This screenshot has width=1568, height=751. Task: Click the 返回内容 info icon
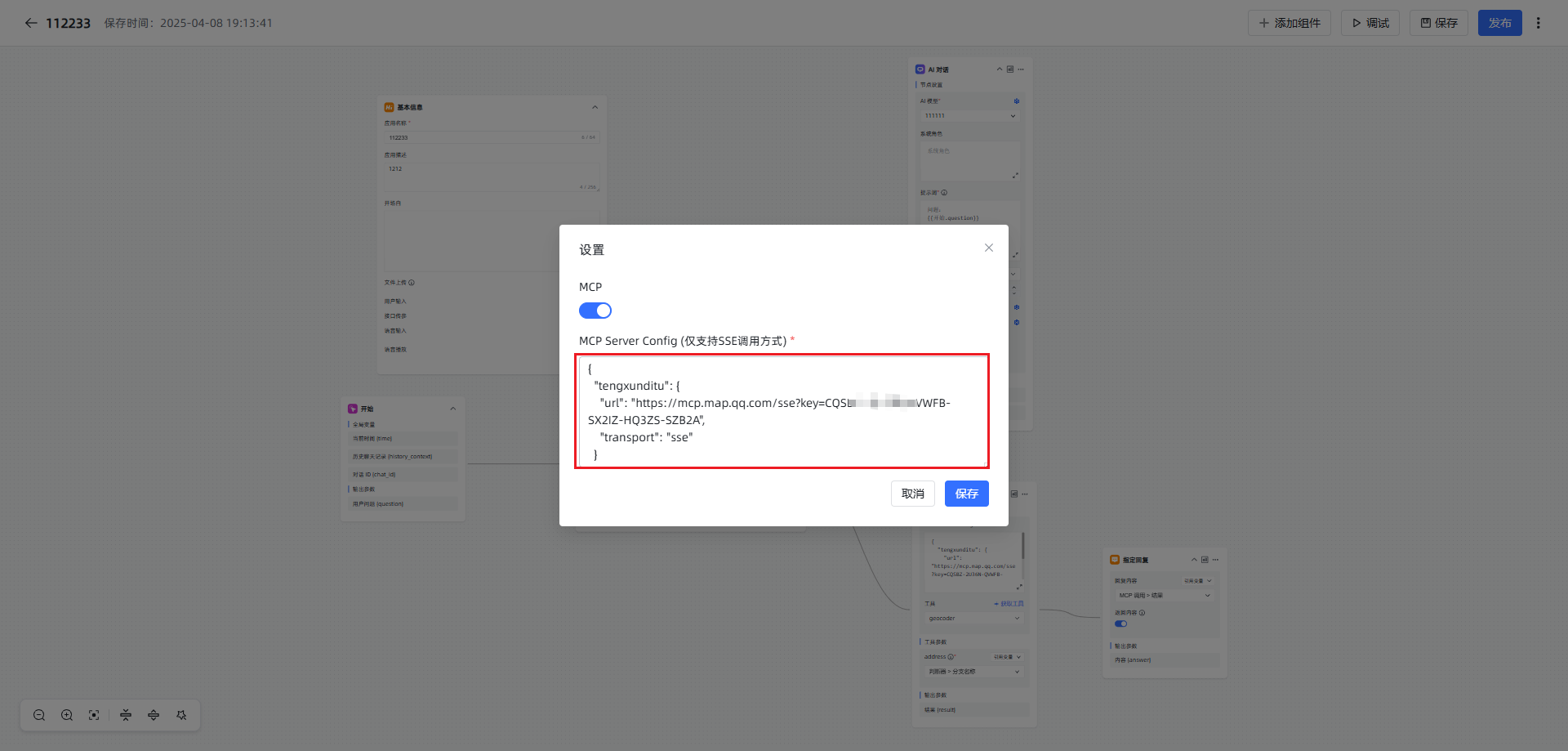1142,613
